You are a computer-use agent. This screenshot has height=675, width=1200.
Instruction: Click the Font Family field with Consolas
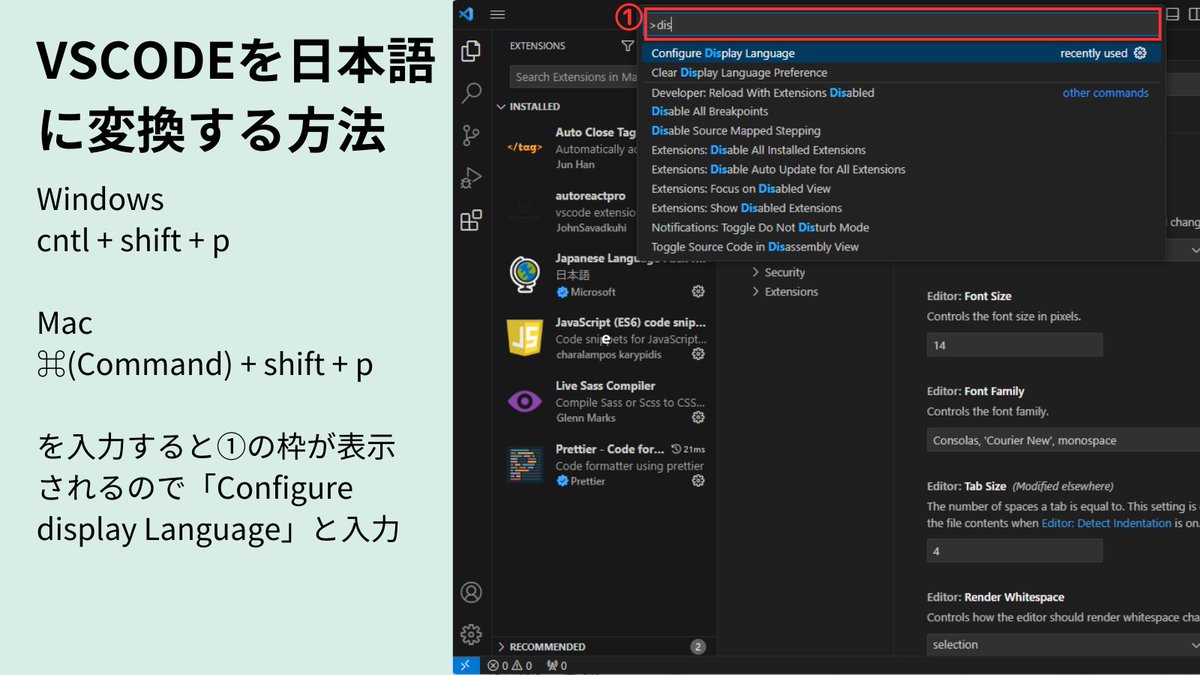click(x=1063, y=440)
